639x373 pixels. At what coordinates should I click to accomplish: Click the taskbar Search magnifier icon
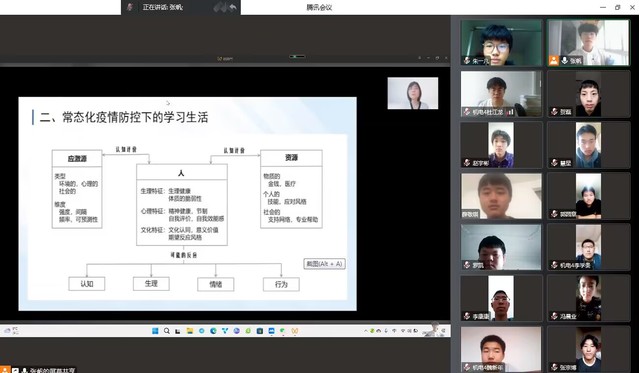pyautogui.click(x=167, y=331)
